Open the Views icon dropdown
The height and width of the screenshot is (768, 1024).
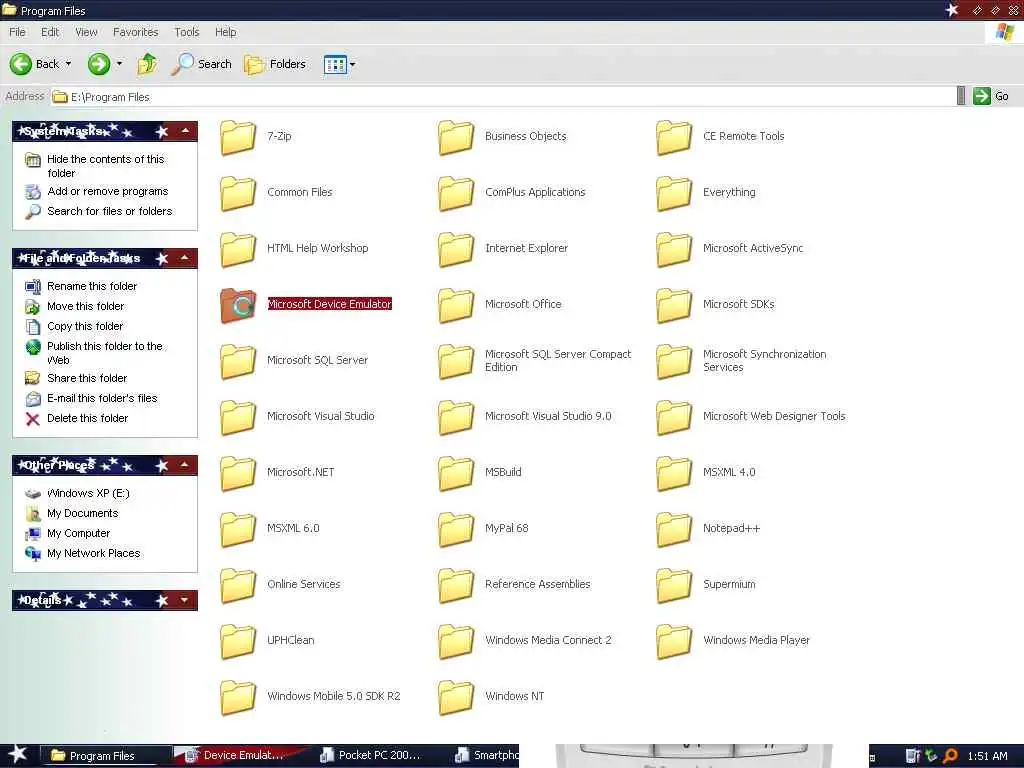340,64
